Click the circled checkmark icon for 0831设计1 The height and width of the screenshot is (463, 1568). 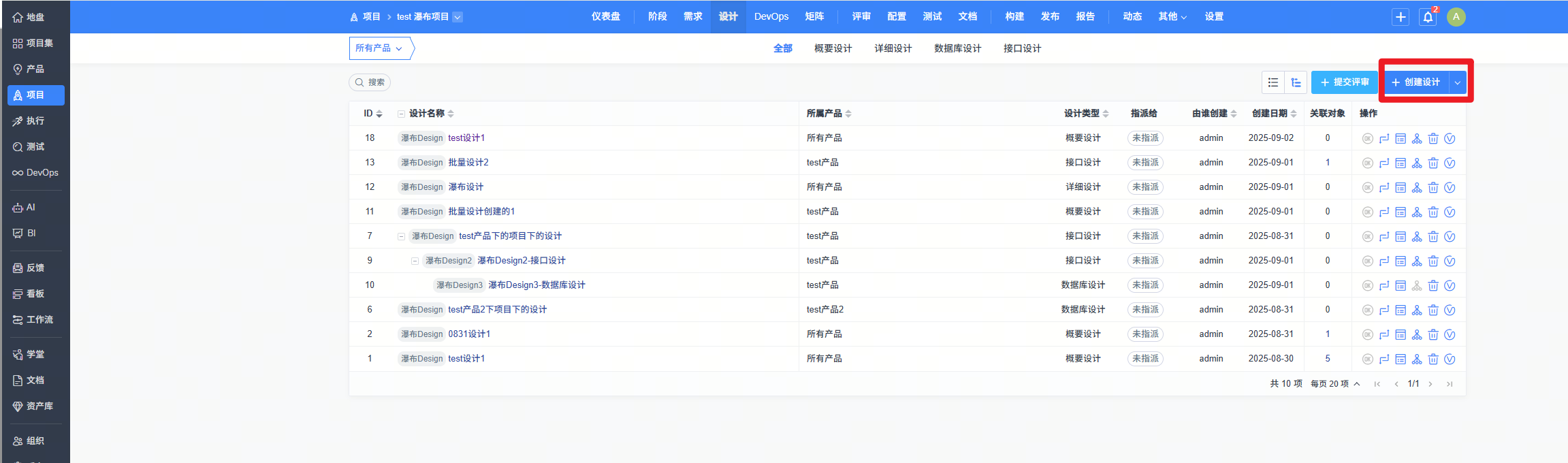click(1450, 335)
